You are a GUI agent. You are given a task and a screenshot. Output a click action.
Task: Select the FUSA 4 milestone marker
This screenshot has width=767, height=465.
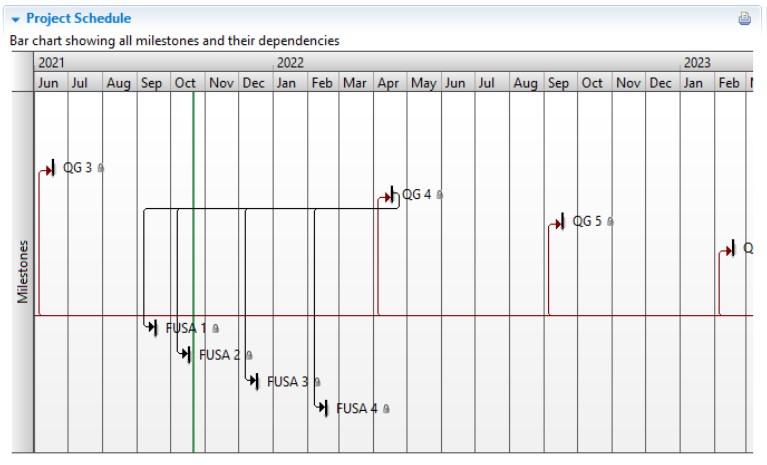326,408
